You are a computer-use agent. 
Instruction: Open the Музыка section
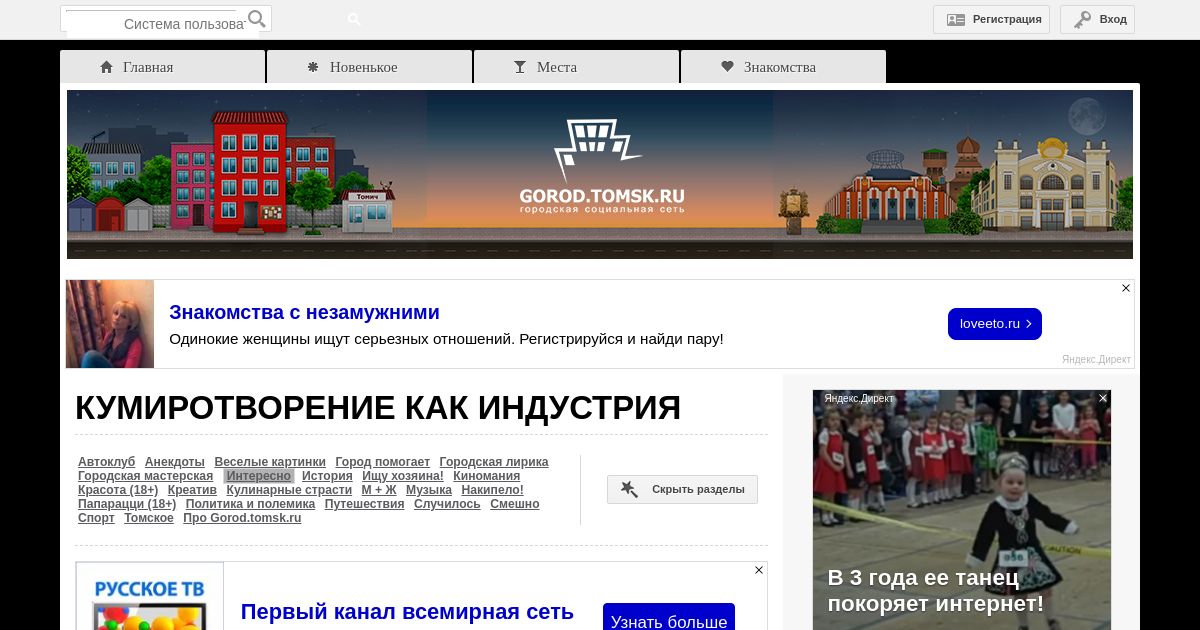point(429,490)
